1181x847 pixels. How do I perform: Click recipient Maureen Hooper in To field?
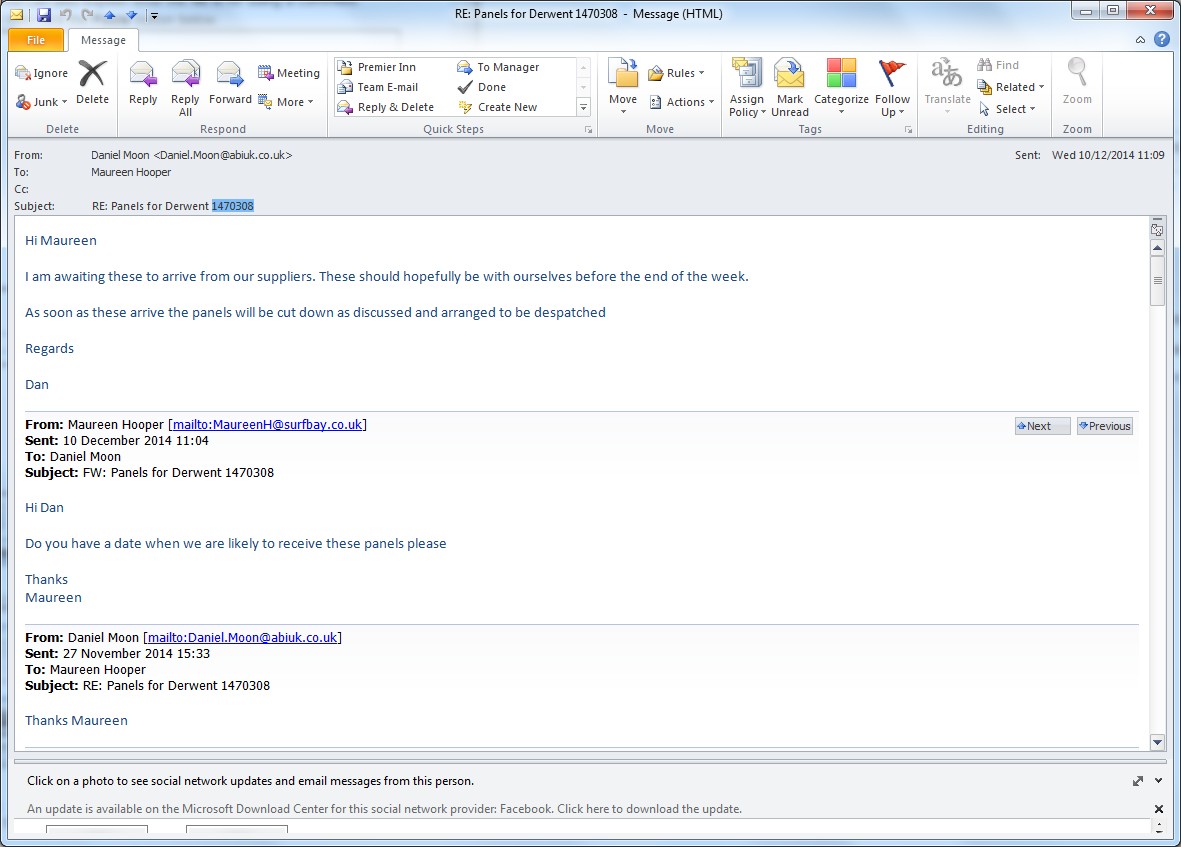(x=131, y=172)
